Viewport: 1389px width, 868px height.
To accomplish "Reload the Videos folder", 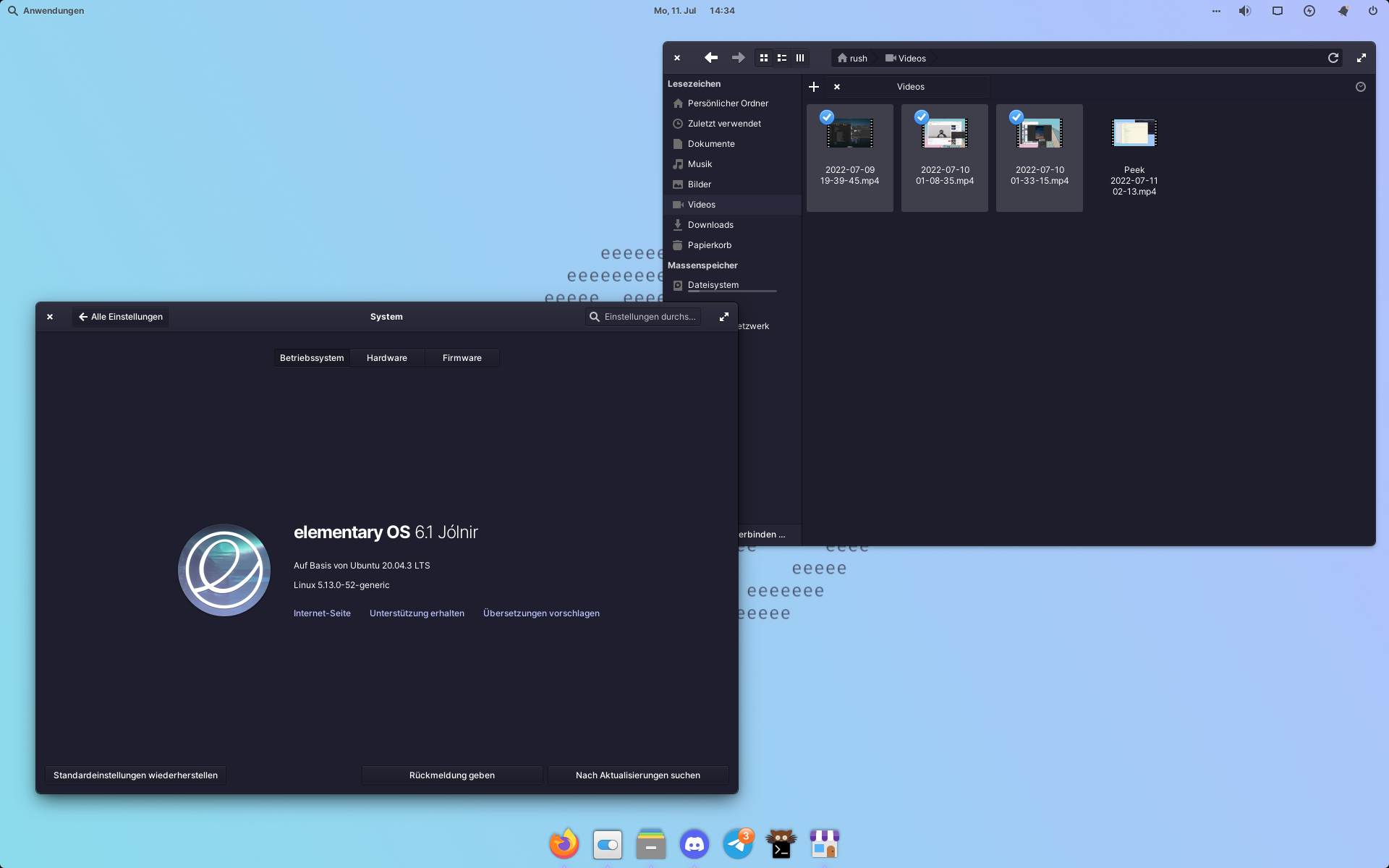I will click(x=1333, y=58).
